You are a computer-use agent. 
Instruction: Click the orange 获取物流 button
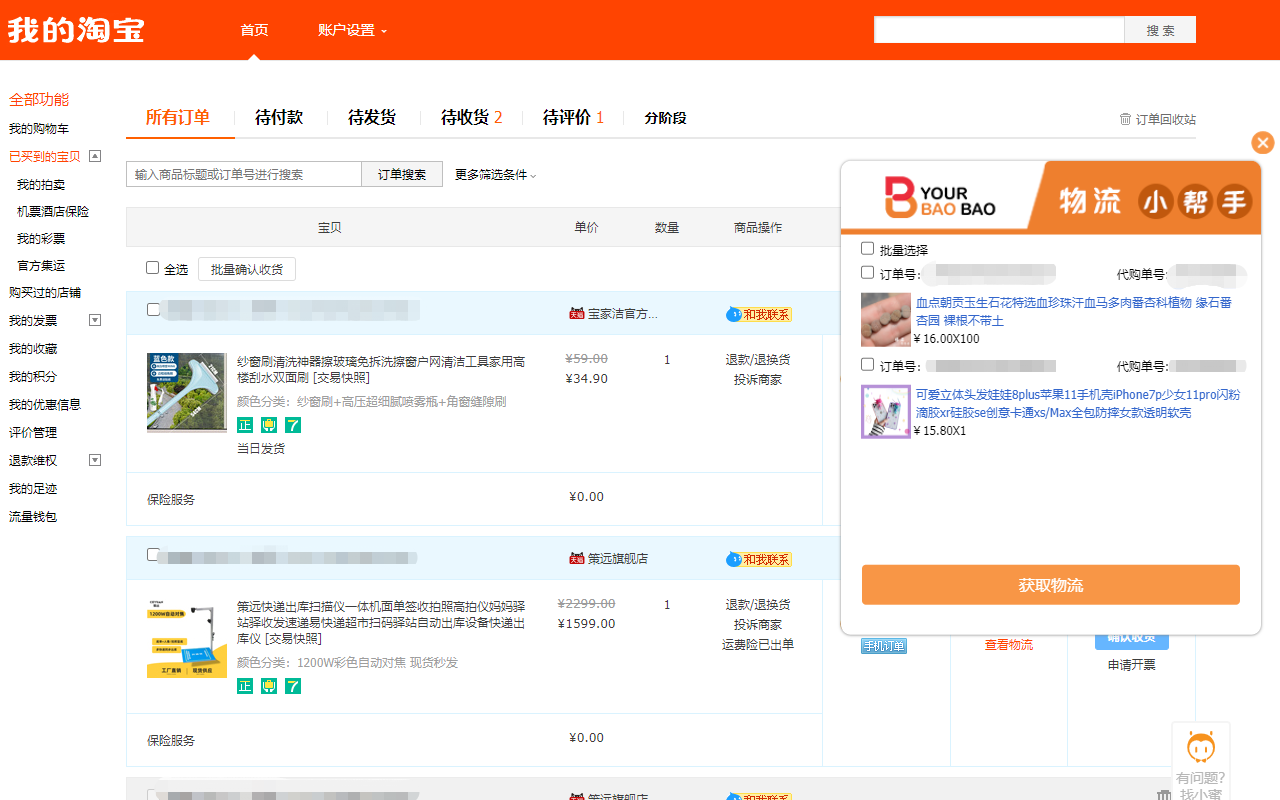click(x=1051, y=585)
